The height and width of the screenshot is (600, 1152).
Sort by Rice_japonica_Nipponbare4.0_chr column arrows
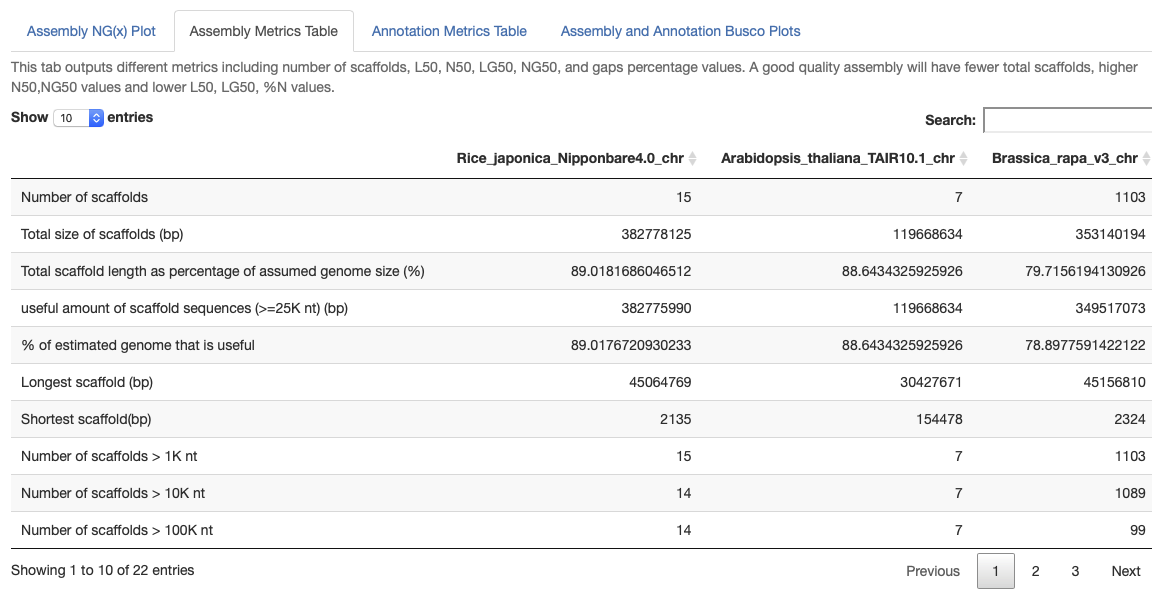click(693, 159)
